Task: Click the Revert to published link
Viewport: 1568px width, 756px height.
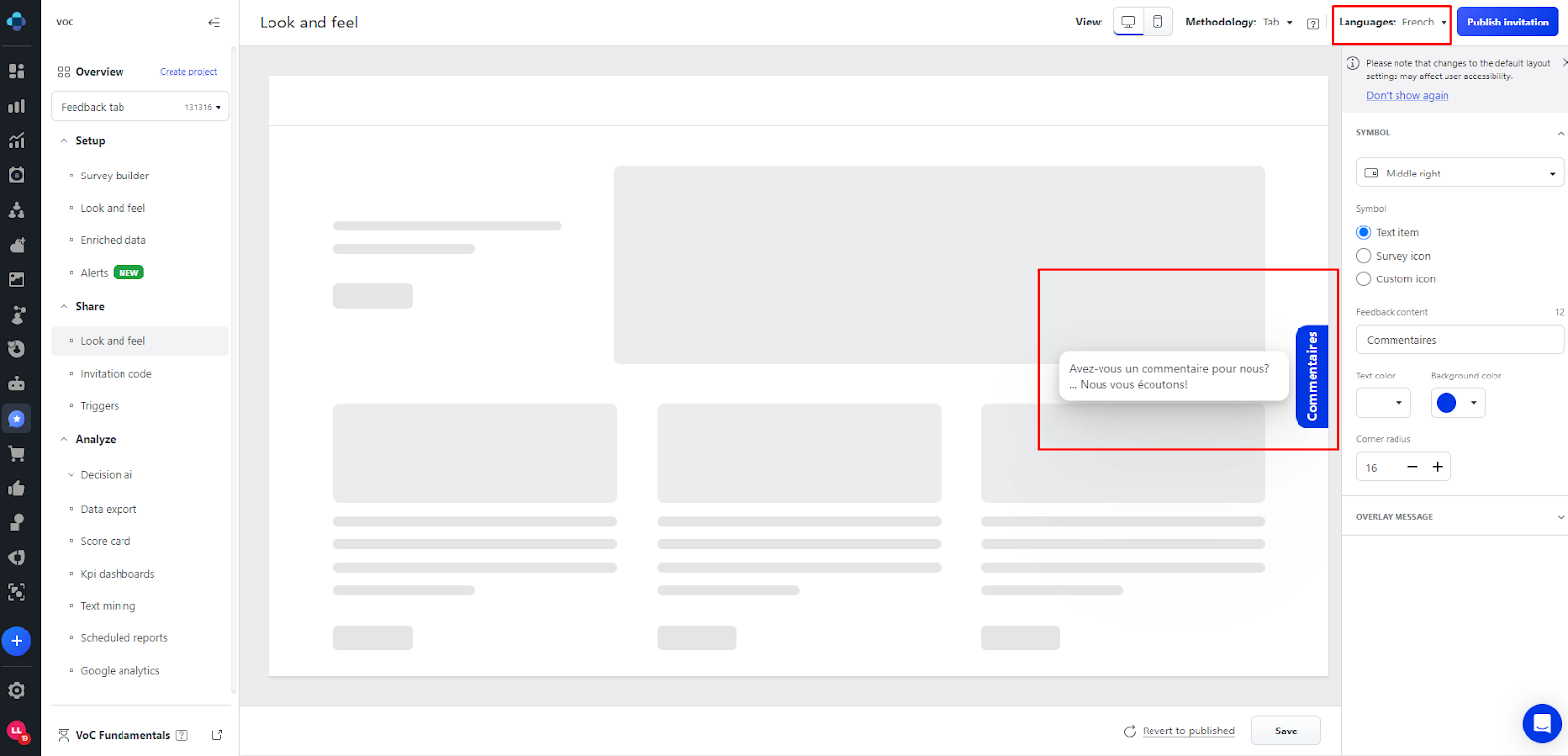Action: click(1188, 731)
